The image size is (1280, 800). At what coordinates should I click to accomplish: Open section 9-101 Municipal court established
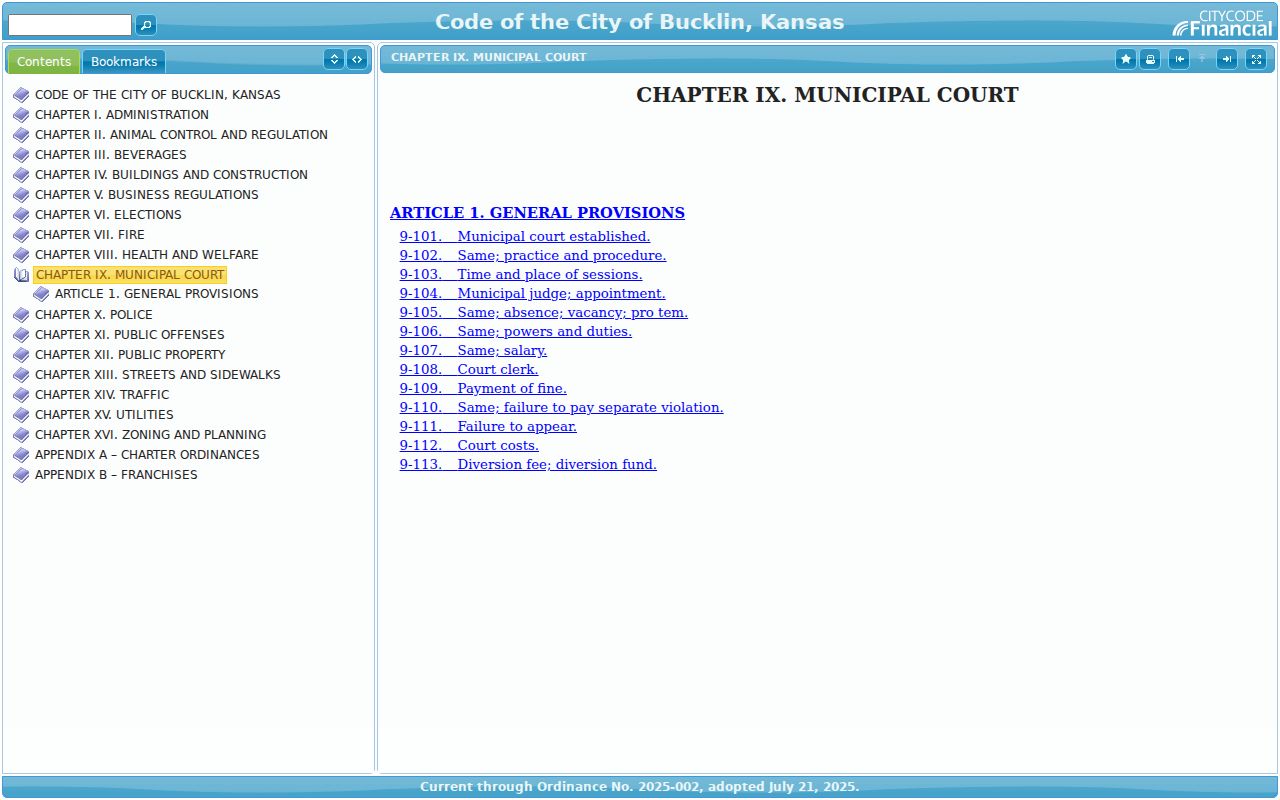pyautogui.click(x=525, y=237)
